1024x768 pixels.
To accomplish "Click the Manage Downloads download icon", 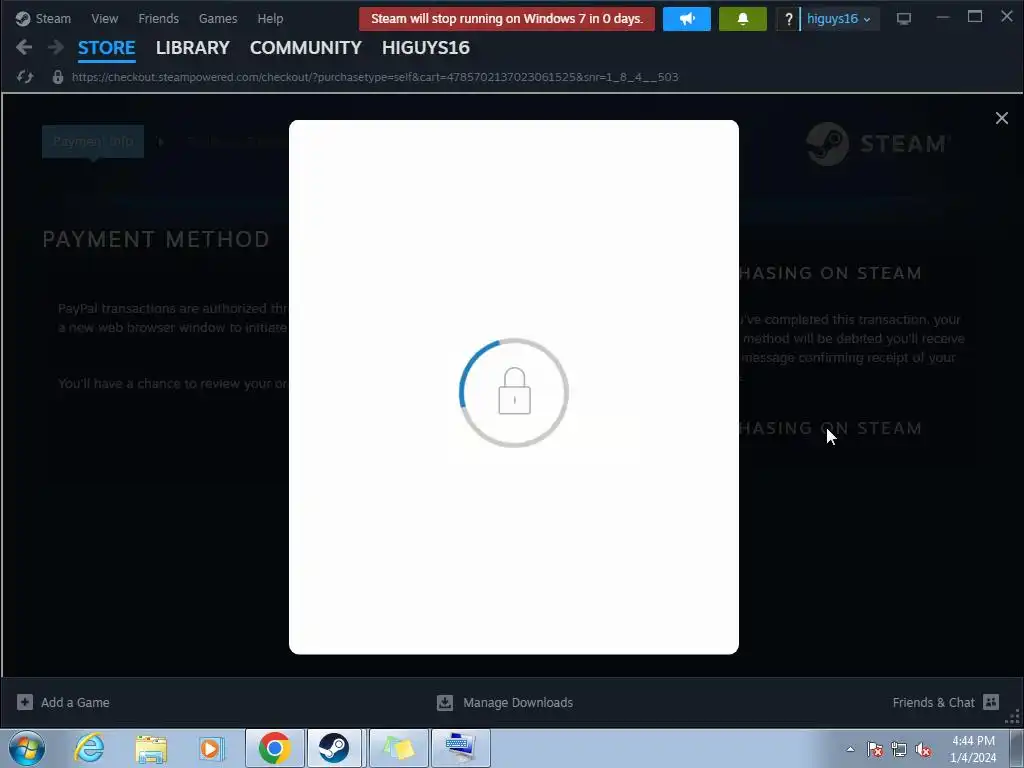I will pyautogui.click(x=445, y=702).
